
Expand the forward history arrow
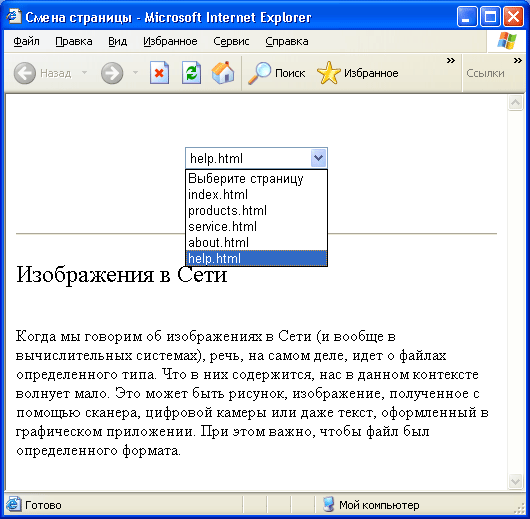tap(136, 72)
